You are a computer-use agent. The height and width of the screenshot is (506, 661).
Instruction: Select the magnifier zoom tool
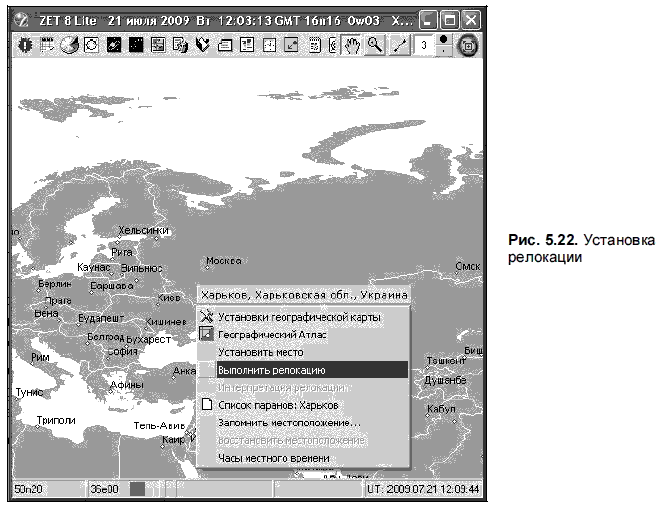point(375,45)
